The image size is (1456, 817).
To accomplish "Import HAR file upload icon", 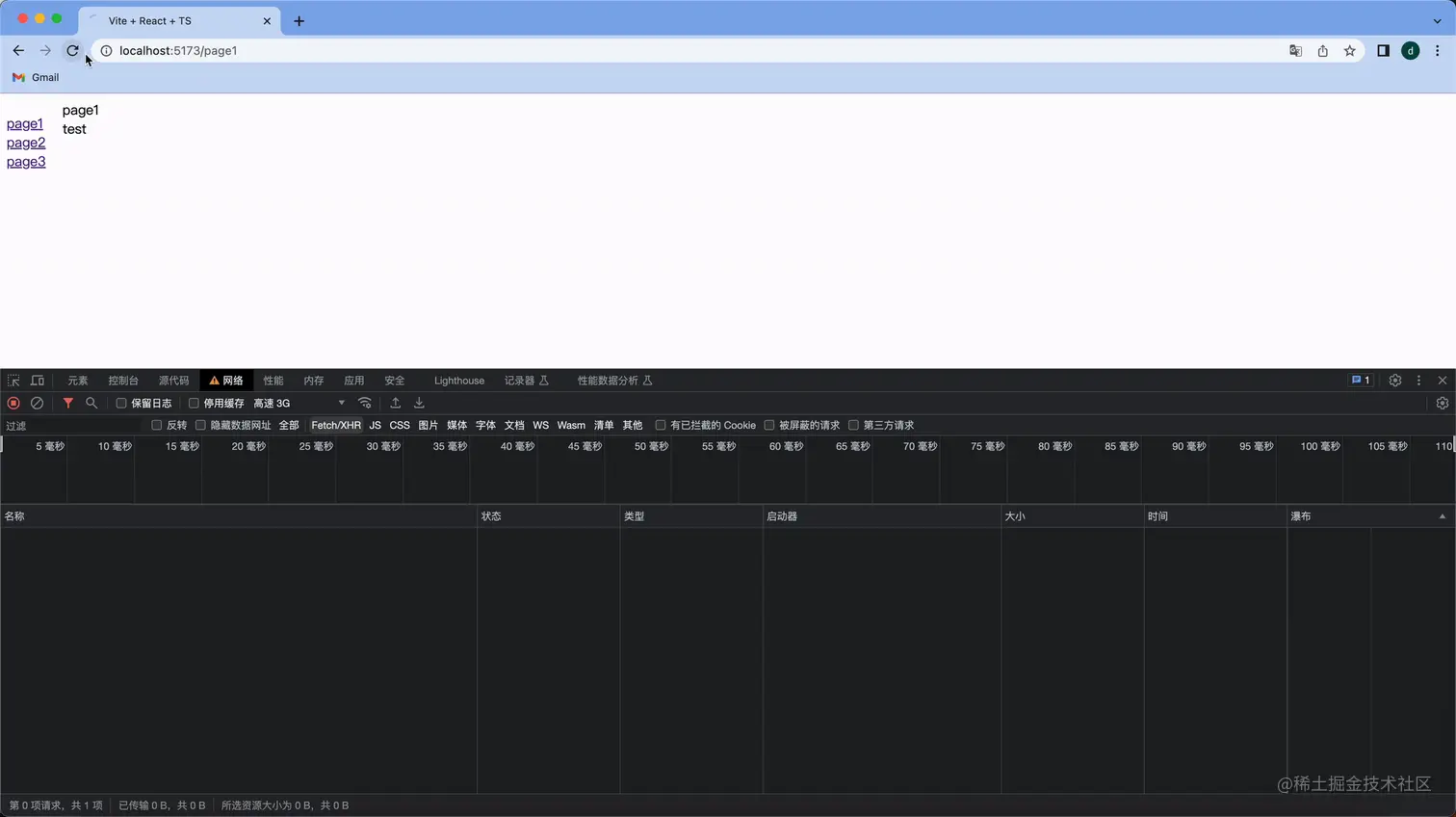I will tap(395, 404).
